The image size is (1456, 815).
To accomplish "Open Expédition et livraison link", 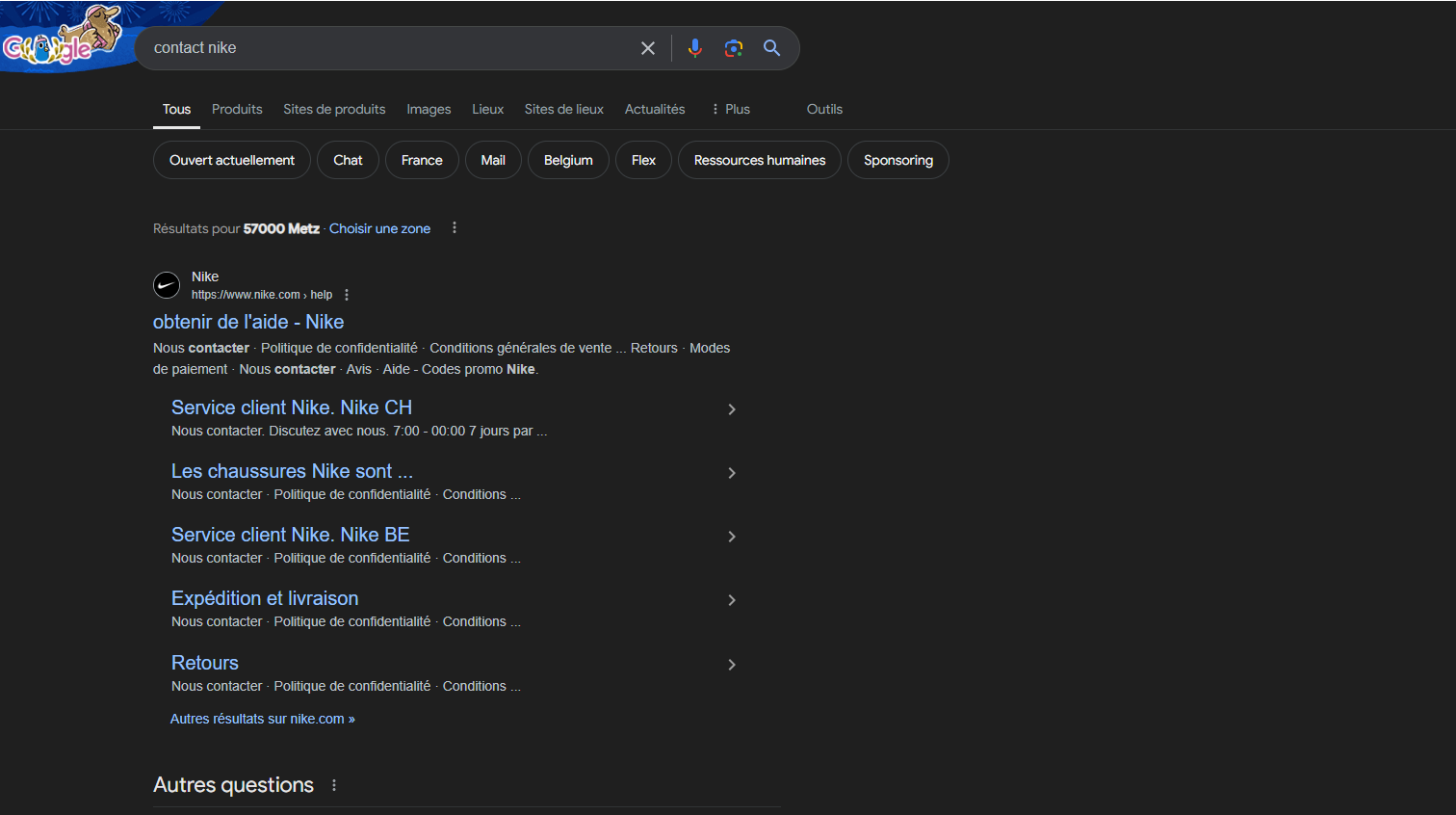I will (265, 598).
